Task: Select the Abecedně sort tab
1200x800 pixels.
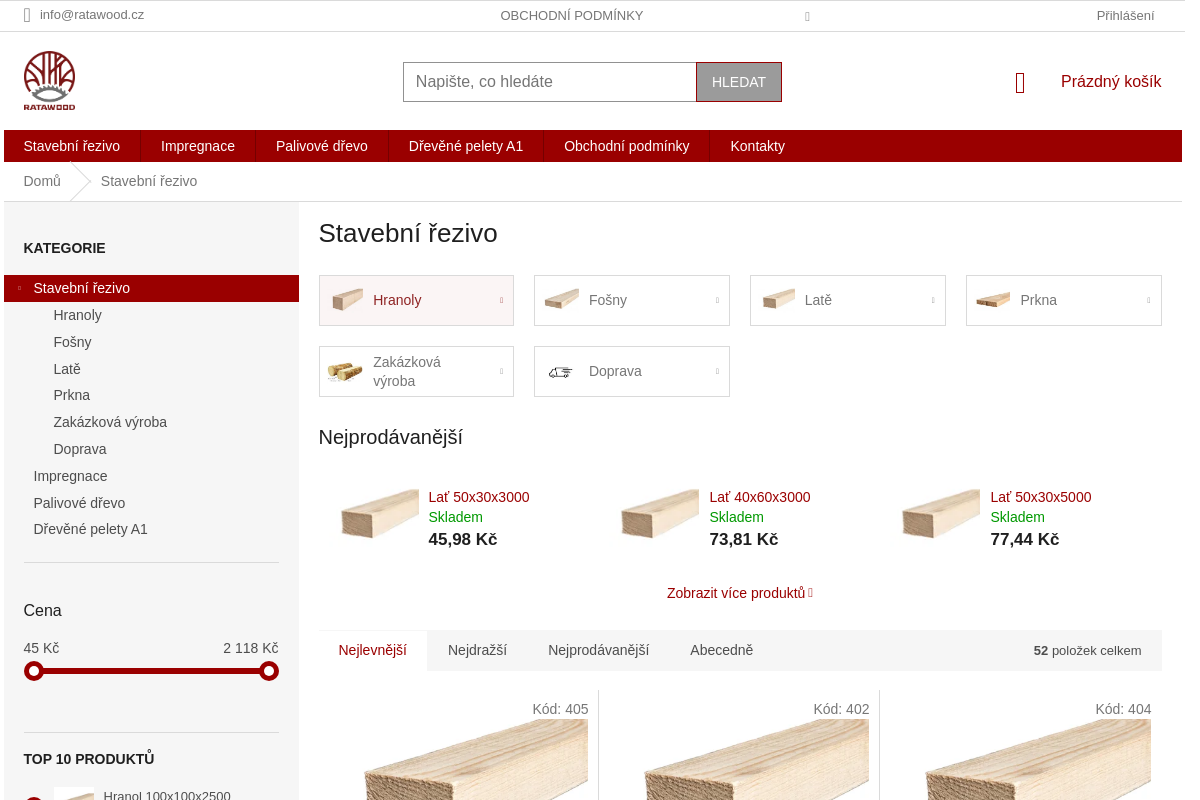Action: coord(721,650)
